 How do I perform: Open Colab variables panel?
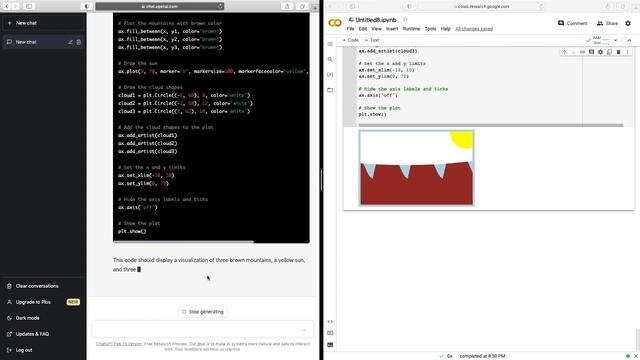(330, 75)
